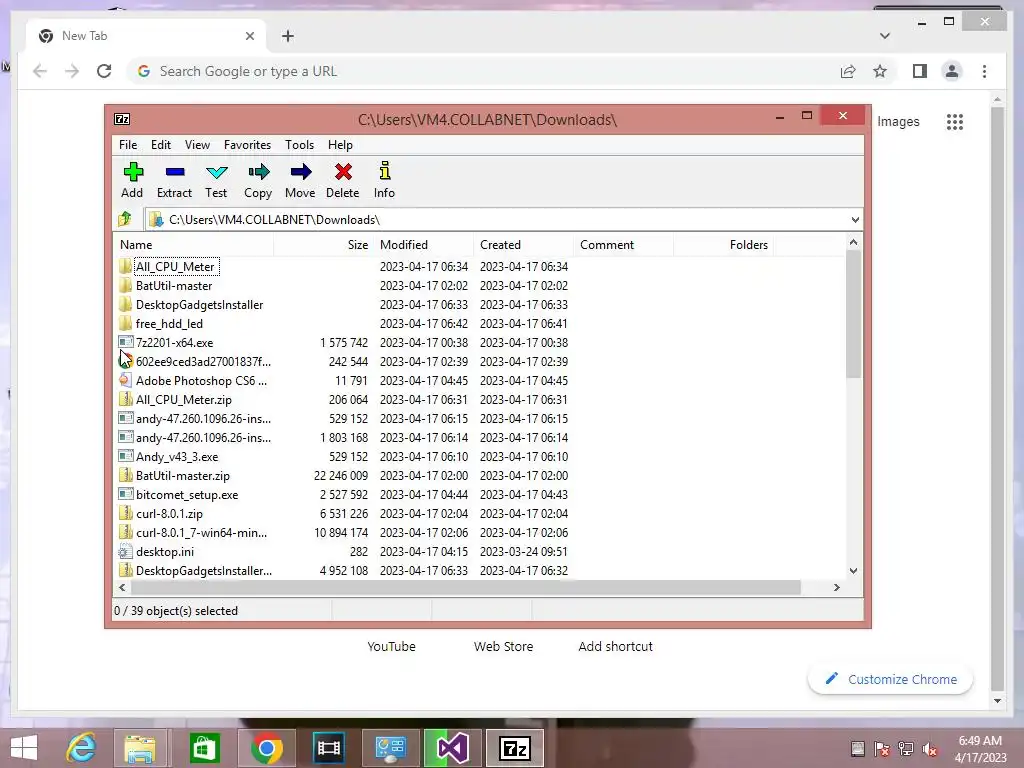
Task: Click the 7-Zip taskbar icon
Action: pos(515,748)
